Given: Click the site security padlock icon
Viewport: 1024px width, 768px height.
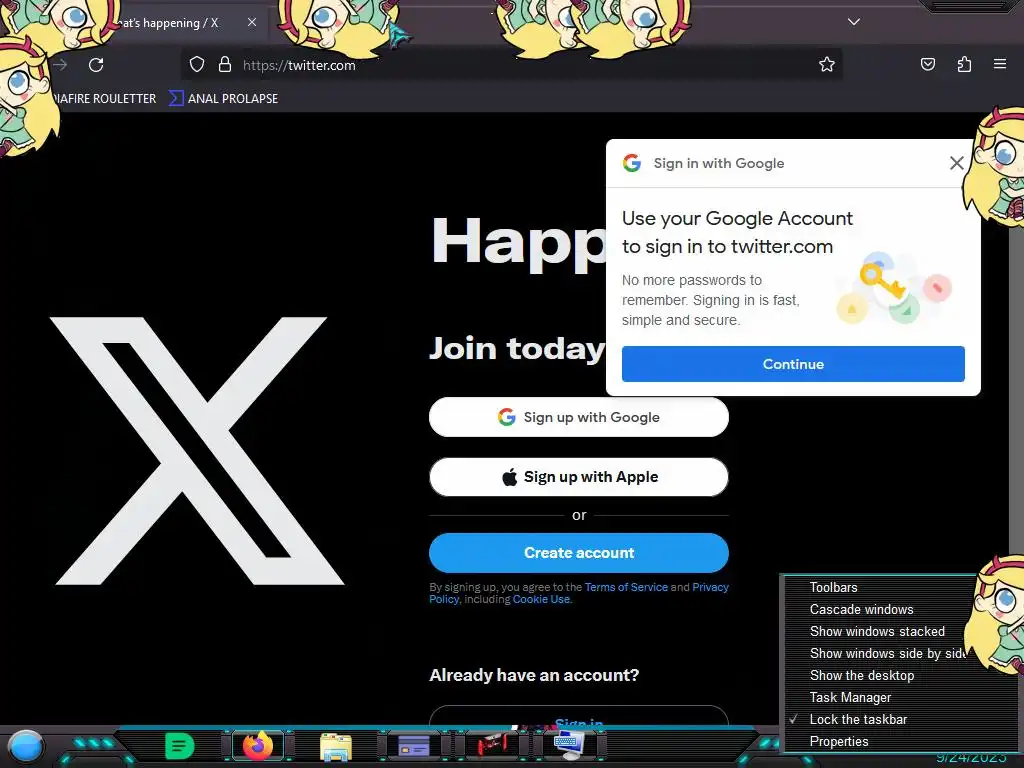Looking at the screenshot, I should (225, 65).
